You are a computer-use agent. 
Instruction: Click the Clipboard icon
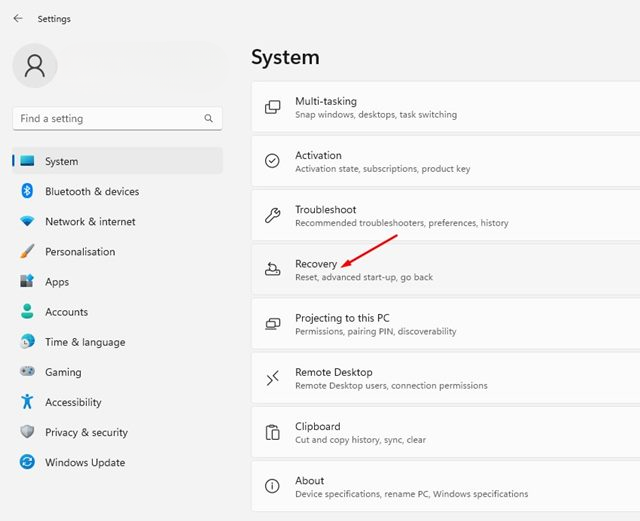coord(272,432)
